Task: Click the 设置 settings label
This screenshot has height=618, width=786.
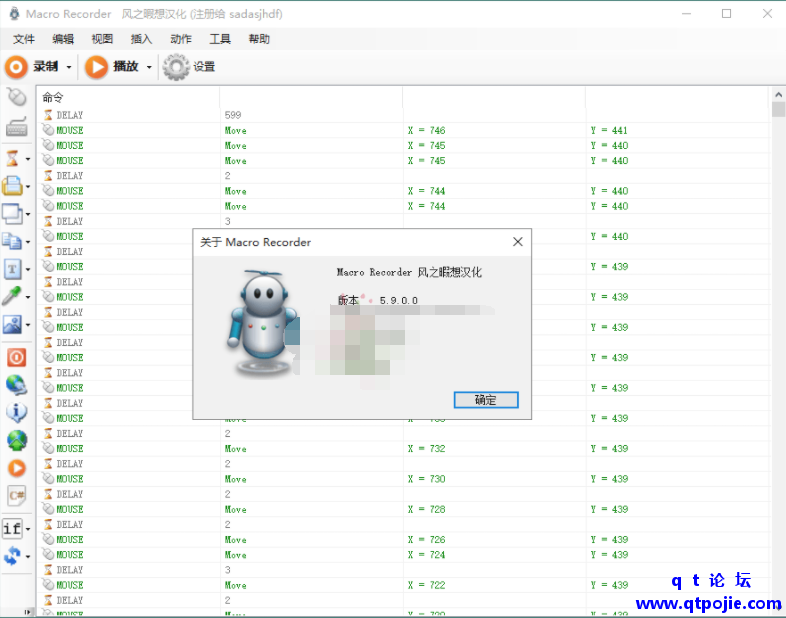Action: pos(204,67)
